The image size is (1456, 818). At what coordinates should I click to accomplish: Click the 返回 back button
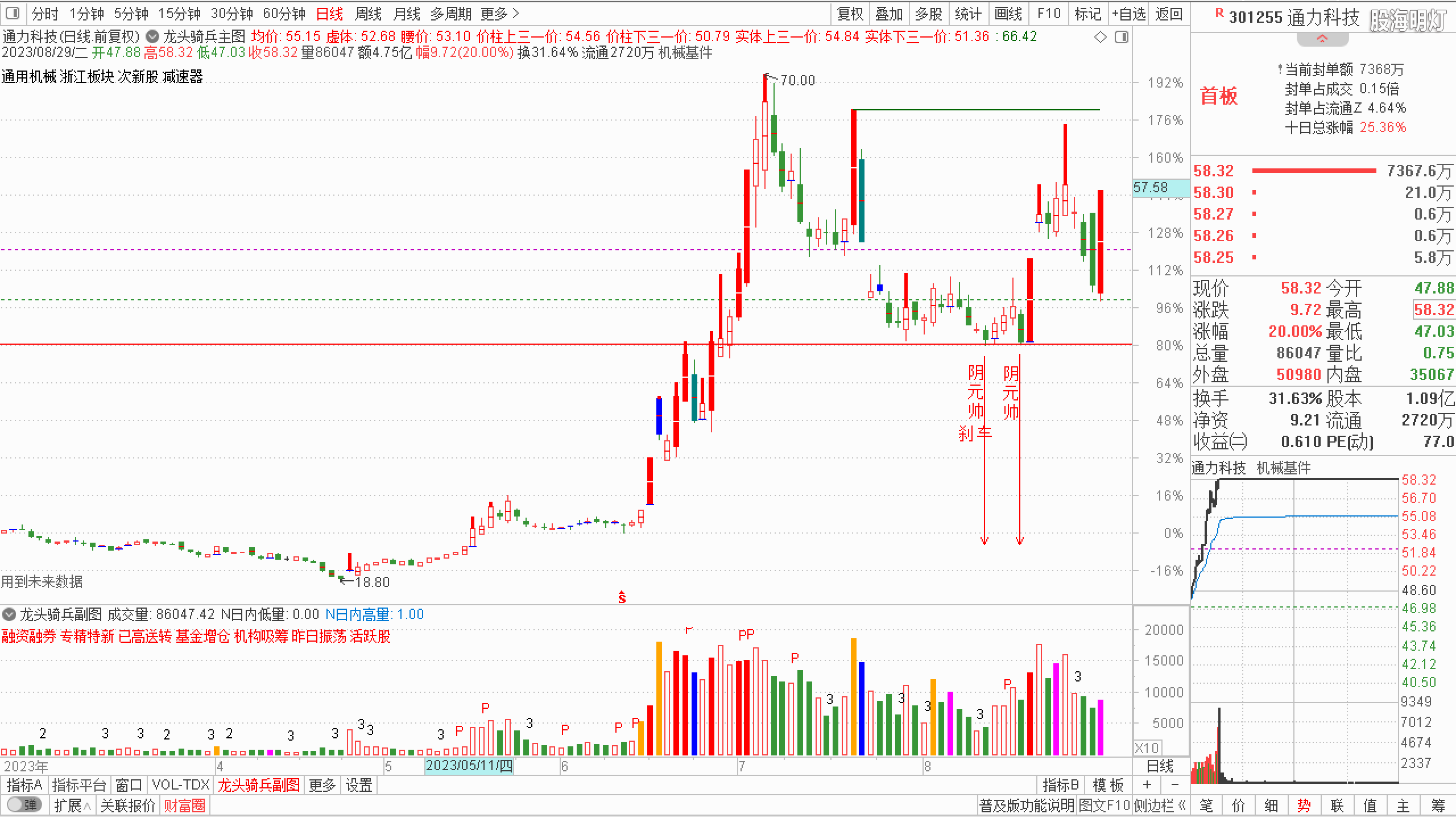pyautogui.click(x=1169, y=13)
